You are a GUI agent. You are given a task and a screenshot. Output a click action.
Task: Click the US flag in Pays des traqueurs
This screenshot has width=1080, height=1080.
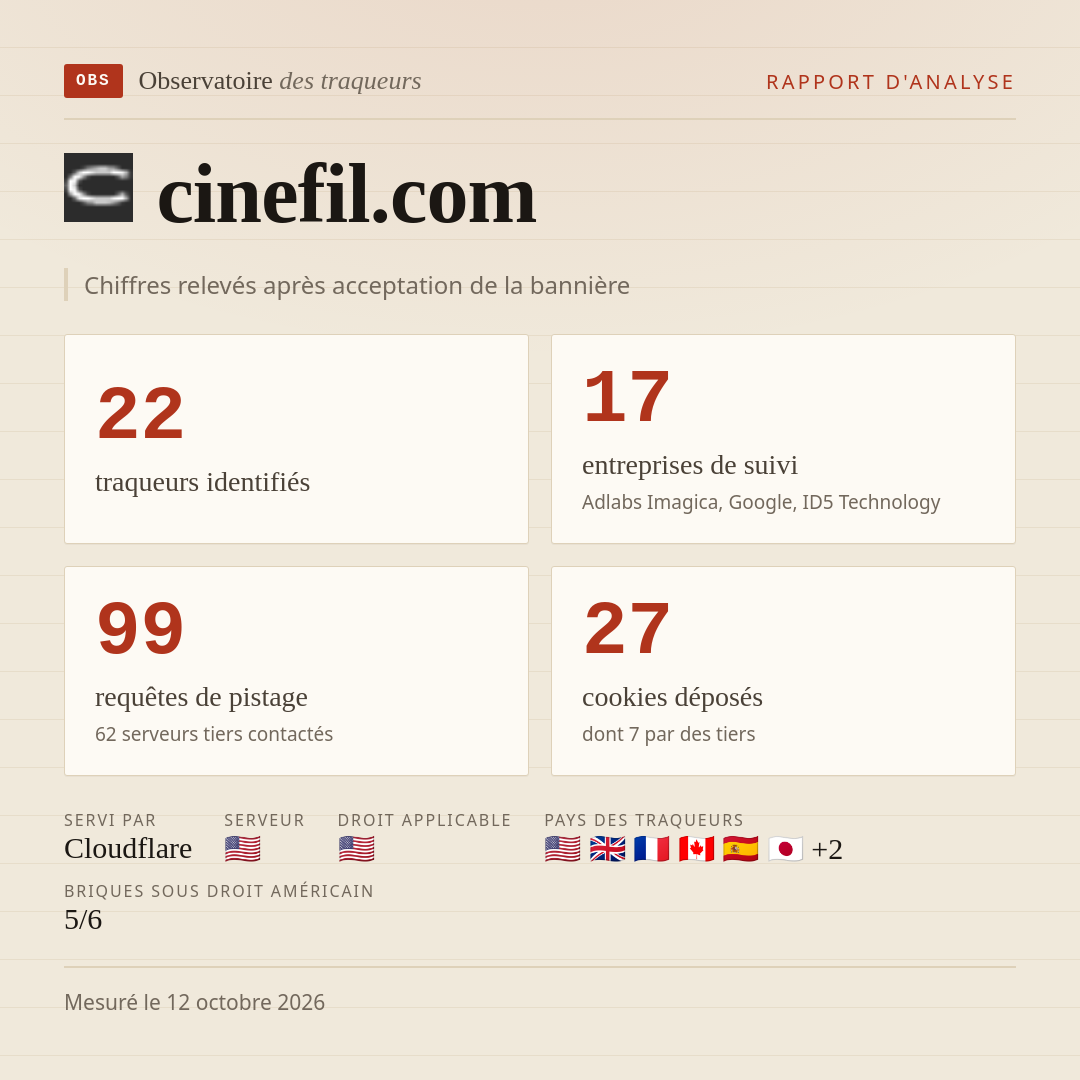(x=562, y=849)
